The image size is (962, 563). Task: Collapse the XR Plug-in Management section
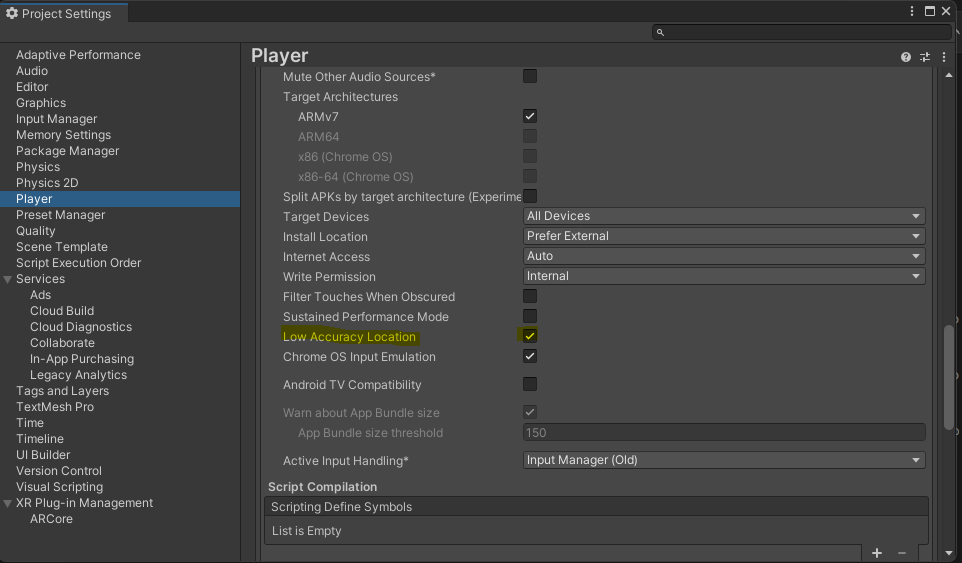pos(8,504)
